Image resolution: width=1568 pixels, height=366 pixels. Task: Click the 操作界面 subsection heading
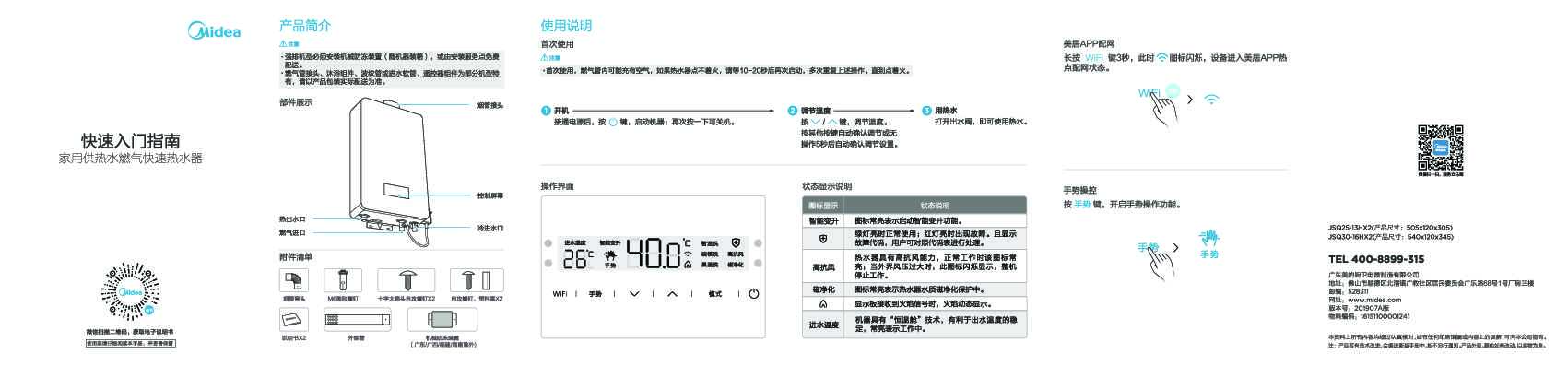tap(557, 186)
